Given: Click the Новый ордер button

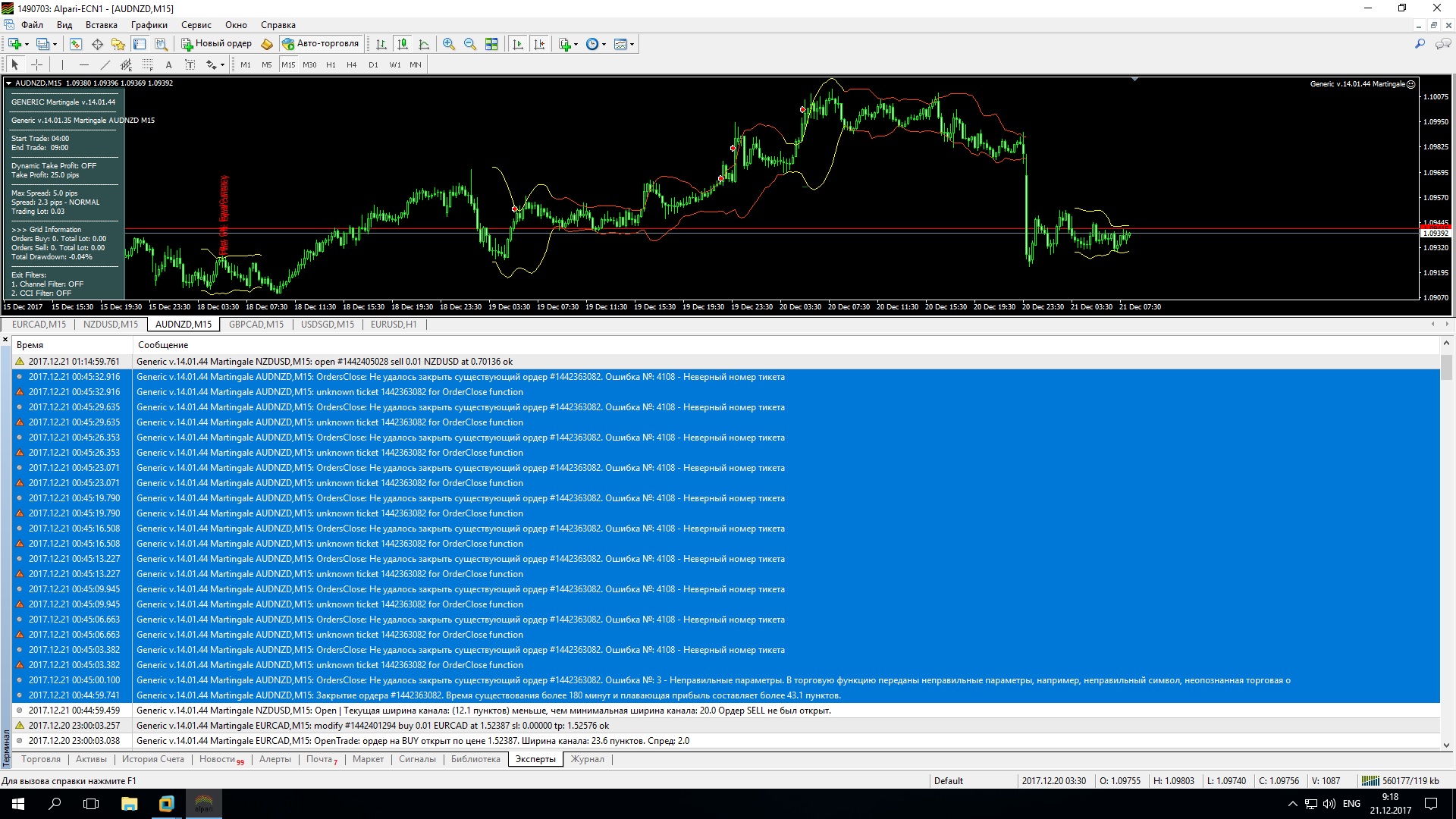Looking at the screenshot, I should click(x=216, y=44).
